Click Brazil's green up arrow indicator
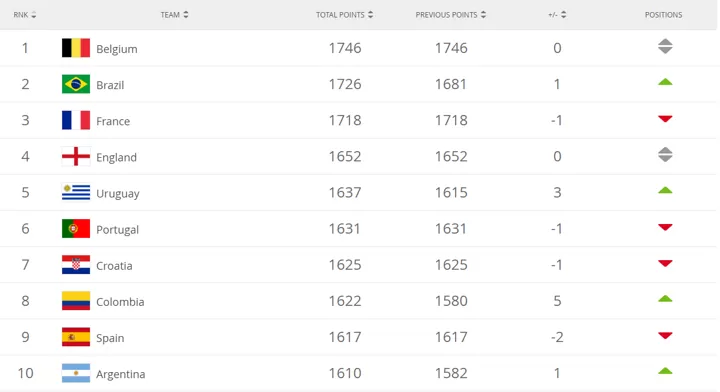This screenshot has width=720, height=392. (665, 82)
